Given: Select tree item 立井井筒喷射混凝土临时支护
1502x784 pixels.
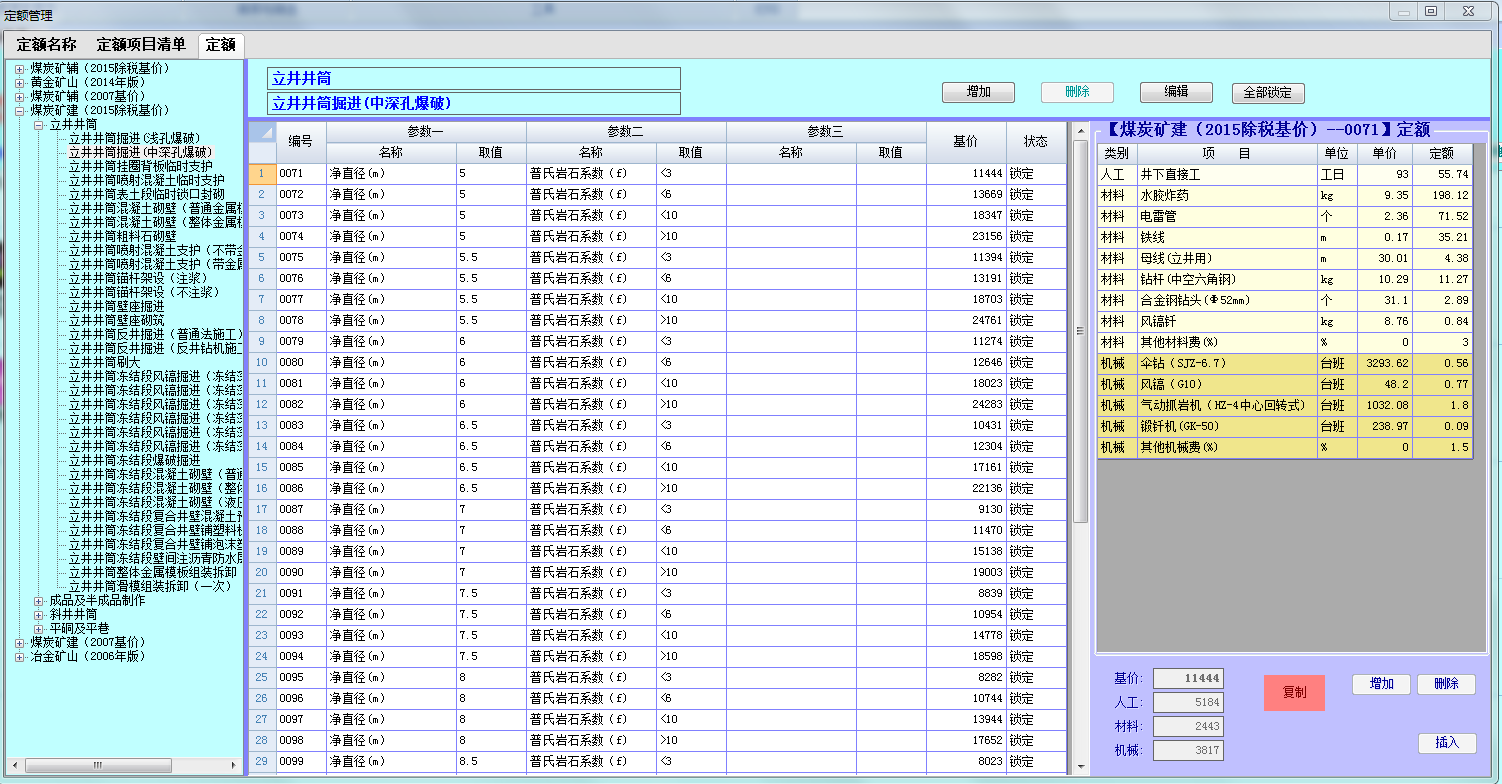Looking at the screenshot, I should pos(146,180).
